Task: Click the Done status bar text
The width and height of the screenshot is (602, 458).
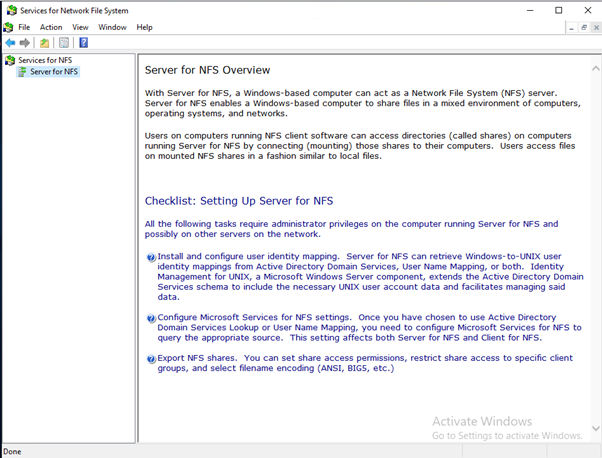Action: pos(12,451)
